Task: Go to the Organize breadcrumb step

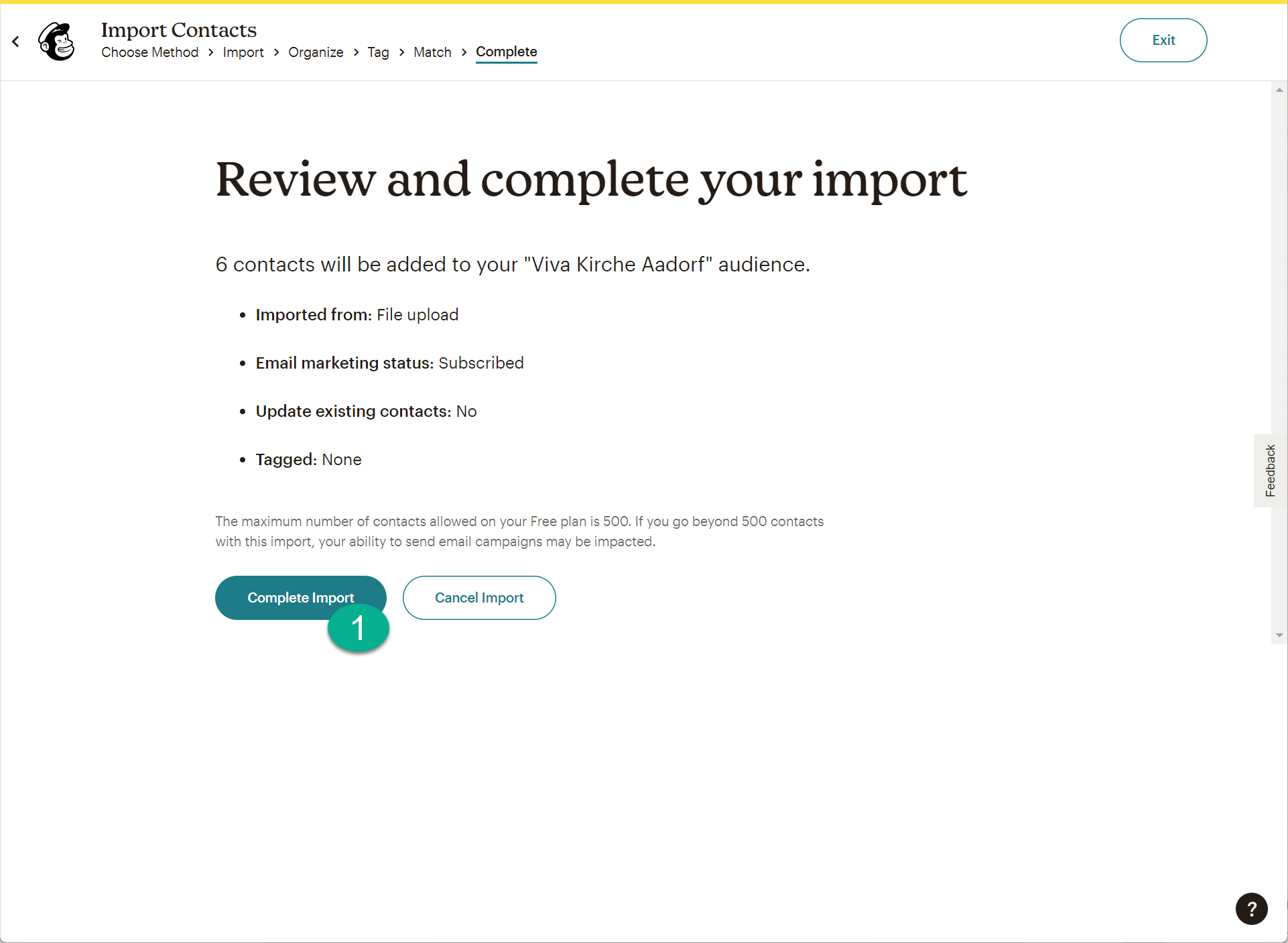Action: [x=316, y=52]
